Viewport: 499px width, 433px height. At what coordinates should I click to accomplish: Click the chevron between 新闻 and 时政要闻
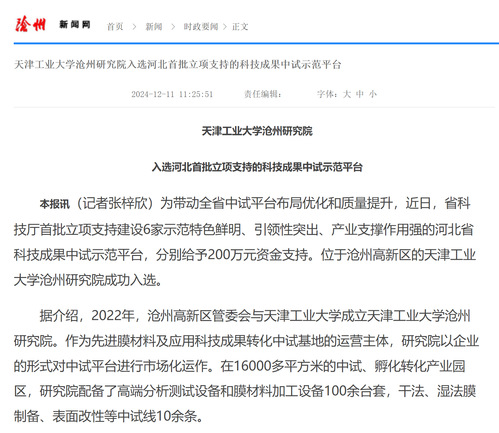173,27
